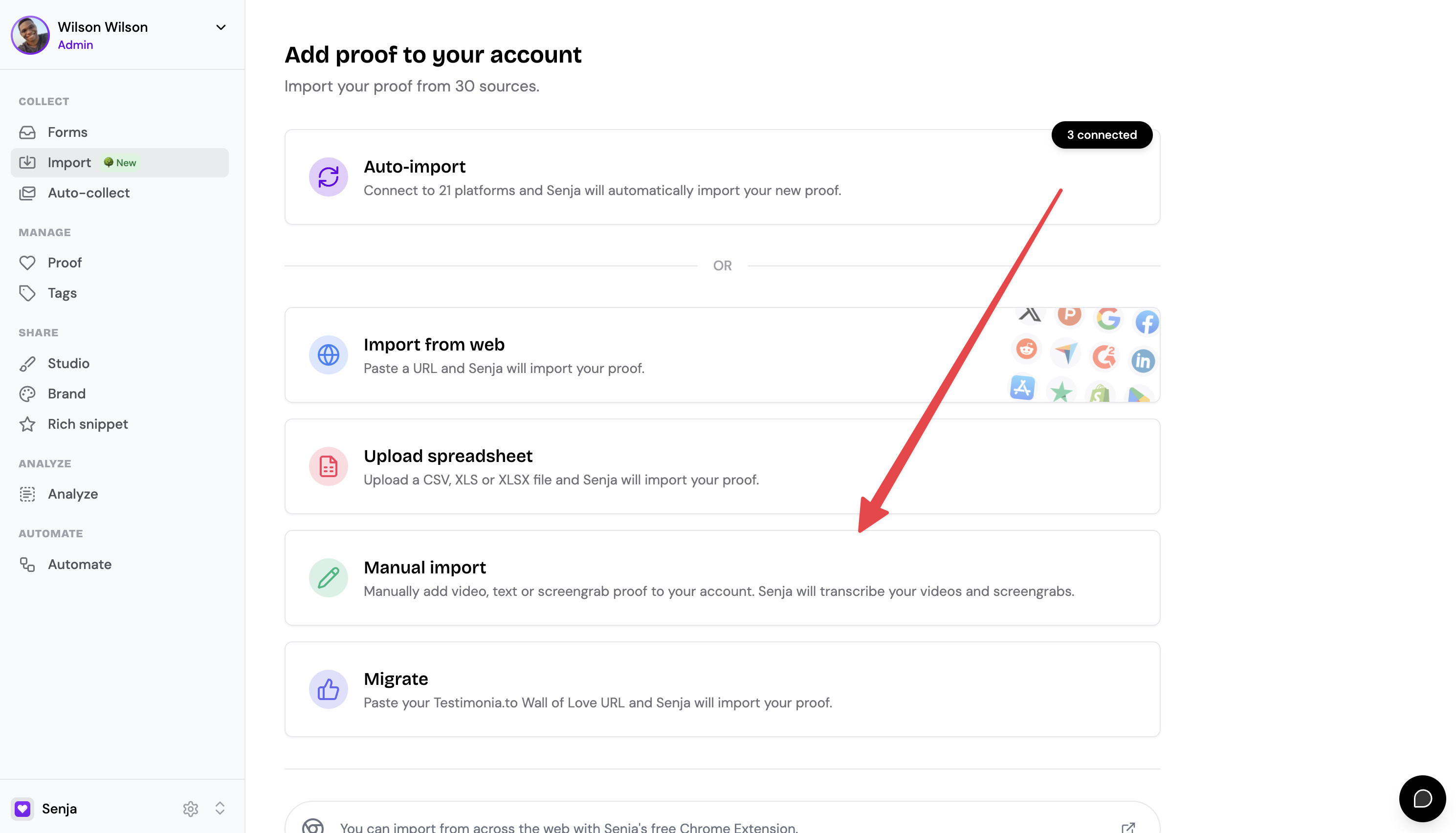The height and width of the screenshot is (833, 1456).
Task: Click the G2 logo icon
Action: pos(1103,356)
